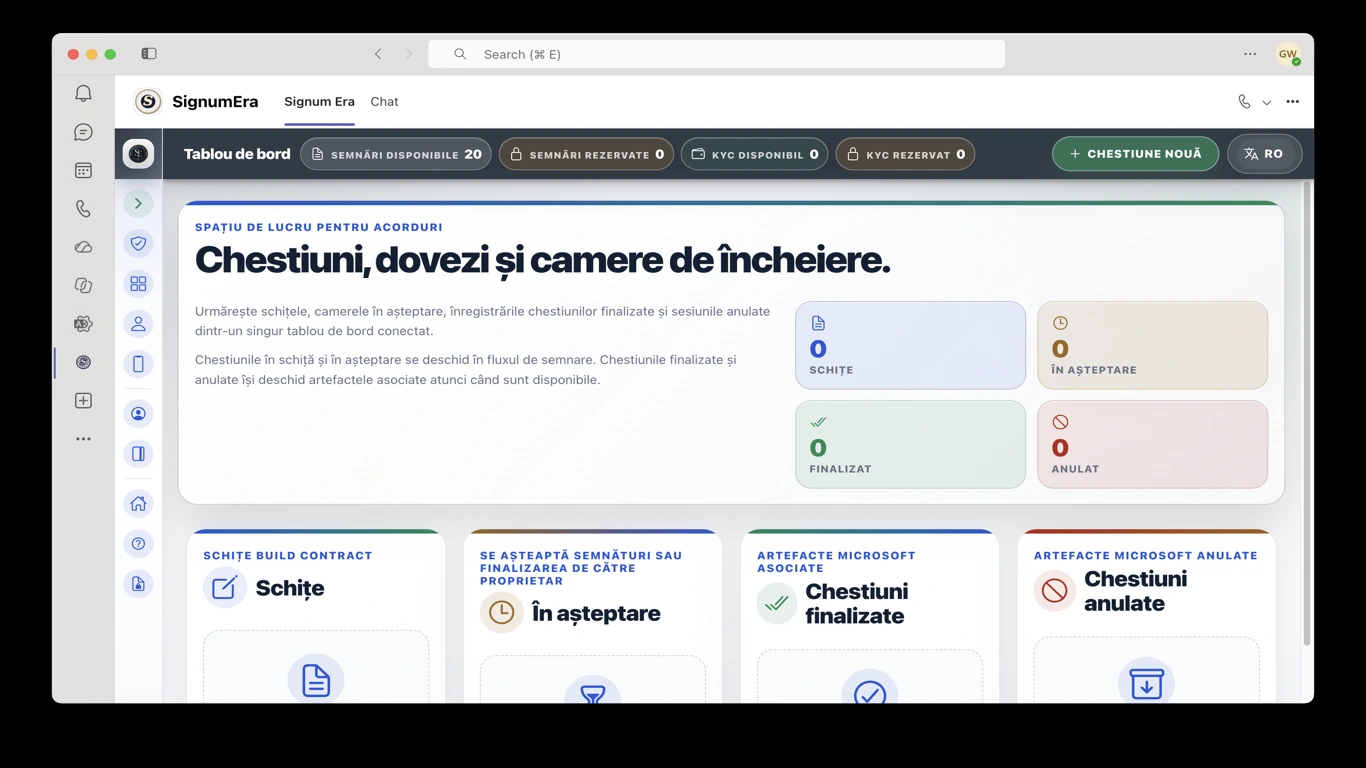Image resolution: width=1366 pixels, height=768 pixels.
Task: Open Calls in the Teams sidebar
Action: click(83, 208)
